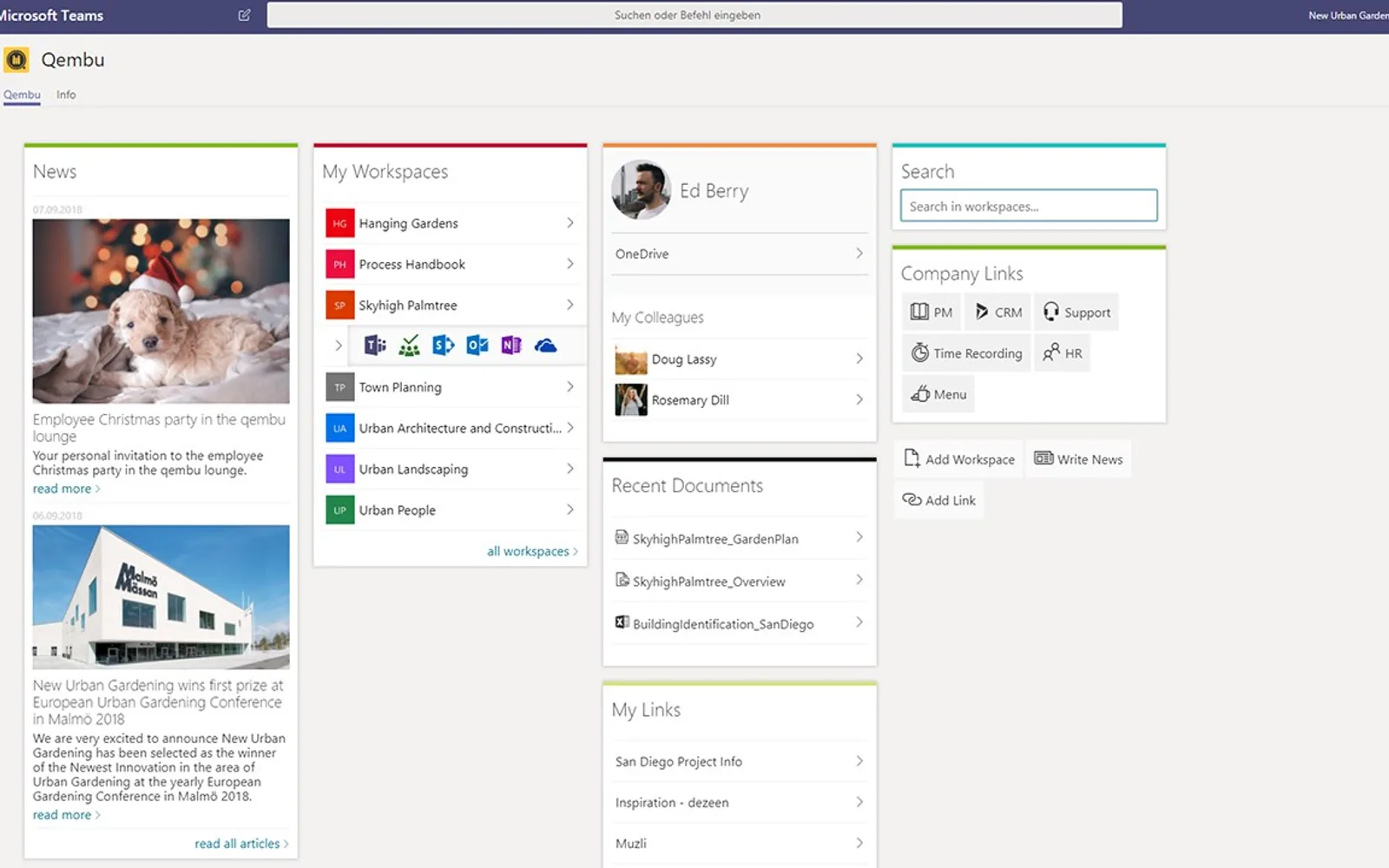This screenshot has width=1389, height=868.
Task: Open the PM company link
Action: [931, 312]
